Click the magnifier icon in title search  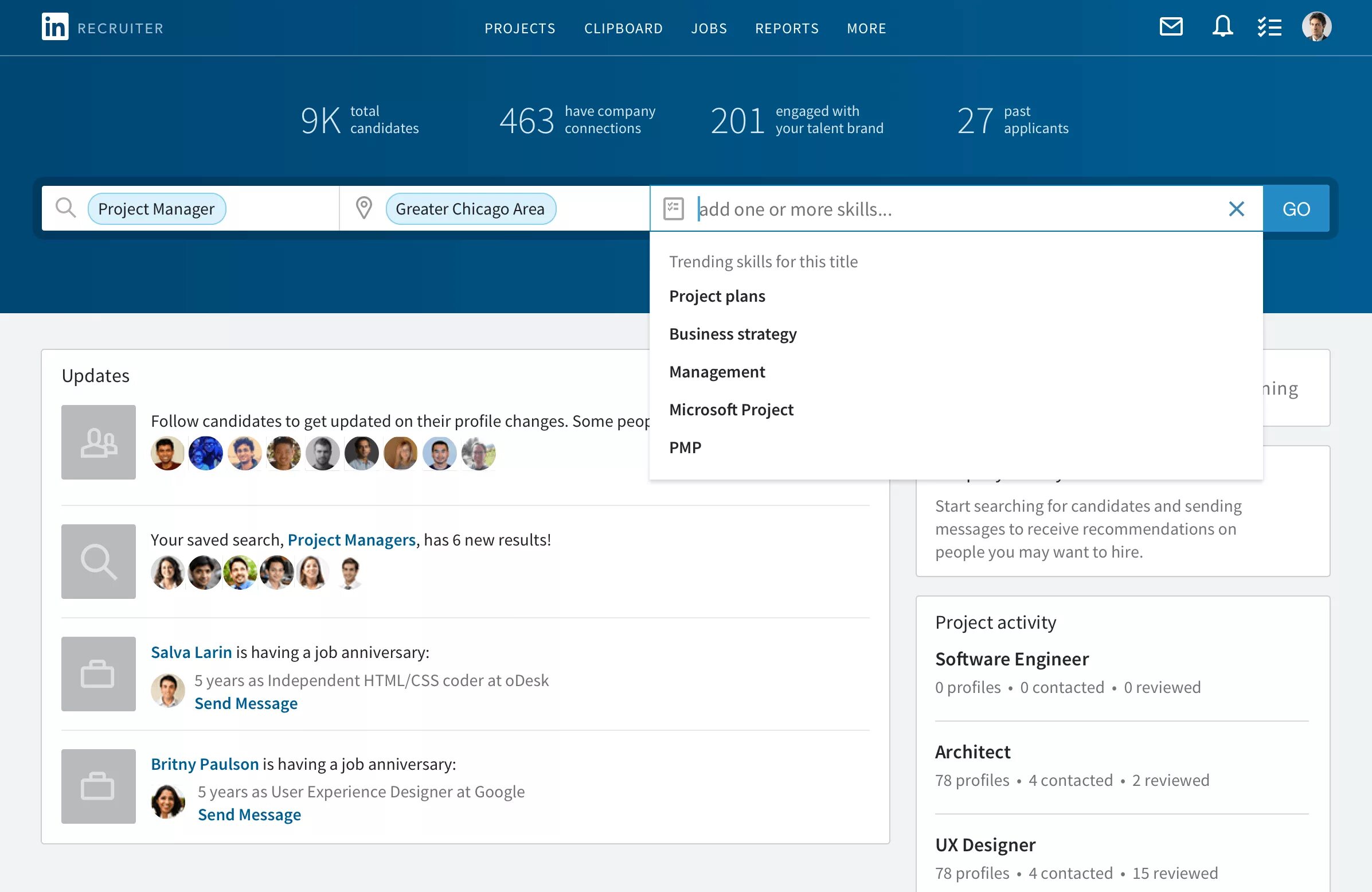coord(66,208)
